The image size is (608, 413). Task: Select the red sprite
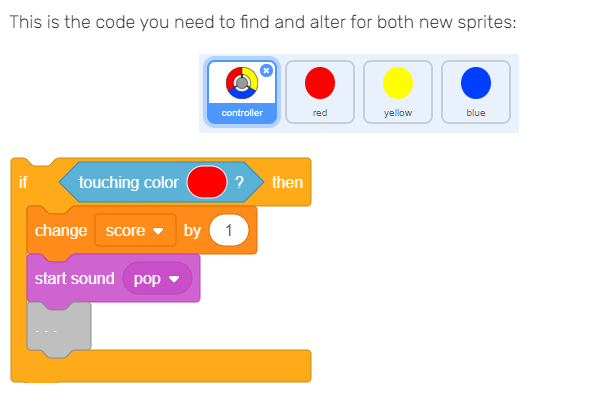coord(320,92)
